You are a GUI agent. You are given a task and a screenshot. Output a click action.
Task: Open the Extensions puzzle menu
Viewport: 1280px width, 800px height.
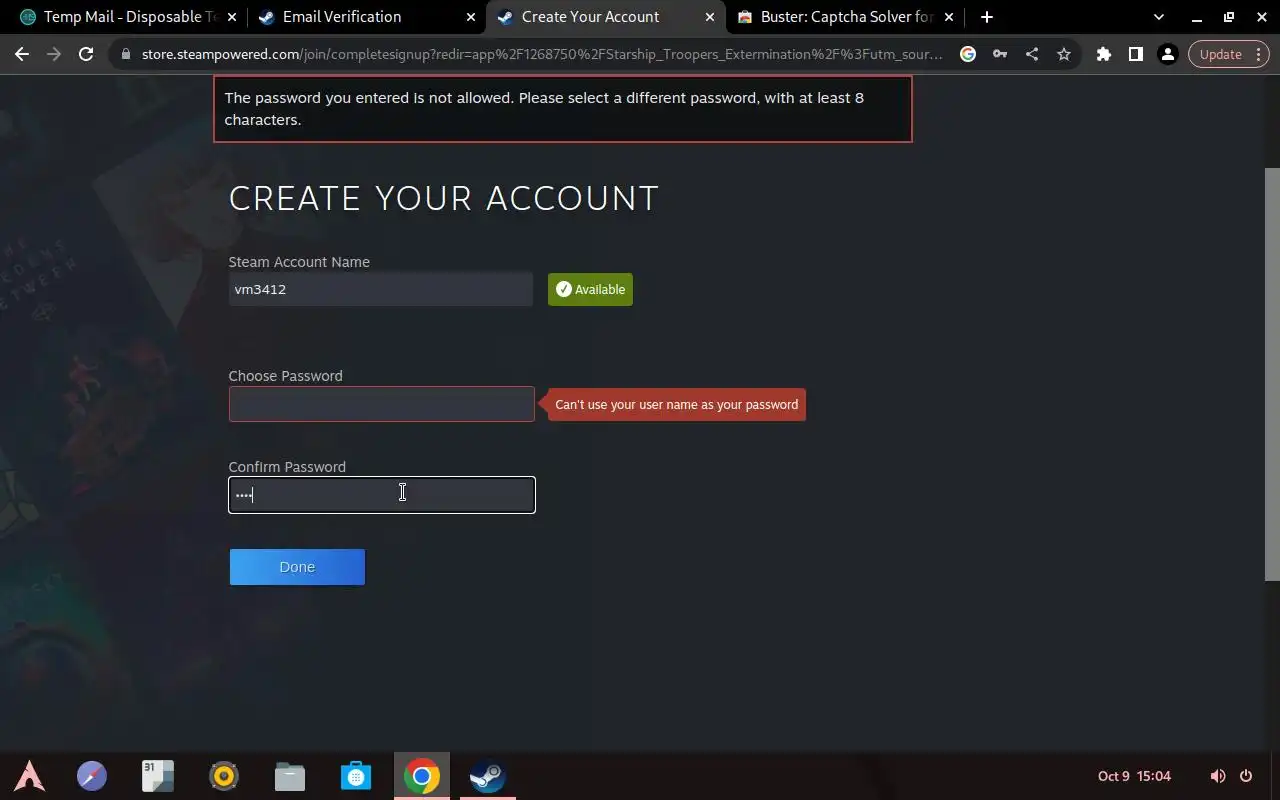(x=1104, y=54)
